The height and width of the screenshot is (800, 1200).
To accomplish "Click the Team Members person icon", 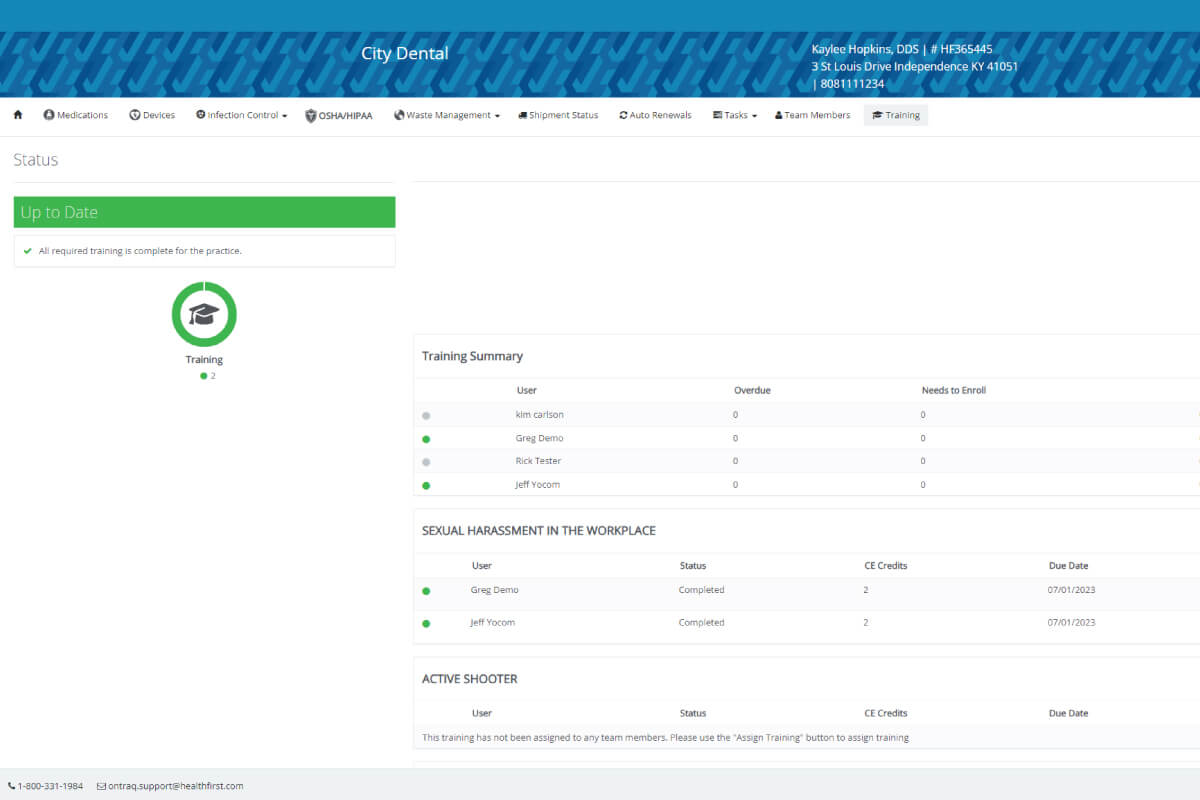I will tap(779, 115).
